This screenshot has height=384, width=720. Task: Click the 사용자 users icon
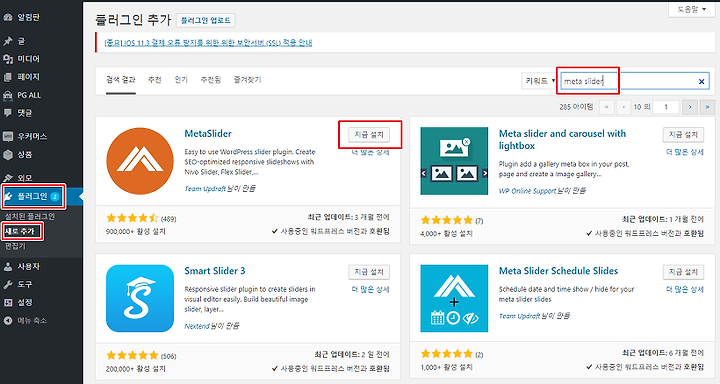(x=8, y=266)
